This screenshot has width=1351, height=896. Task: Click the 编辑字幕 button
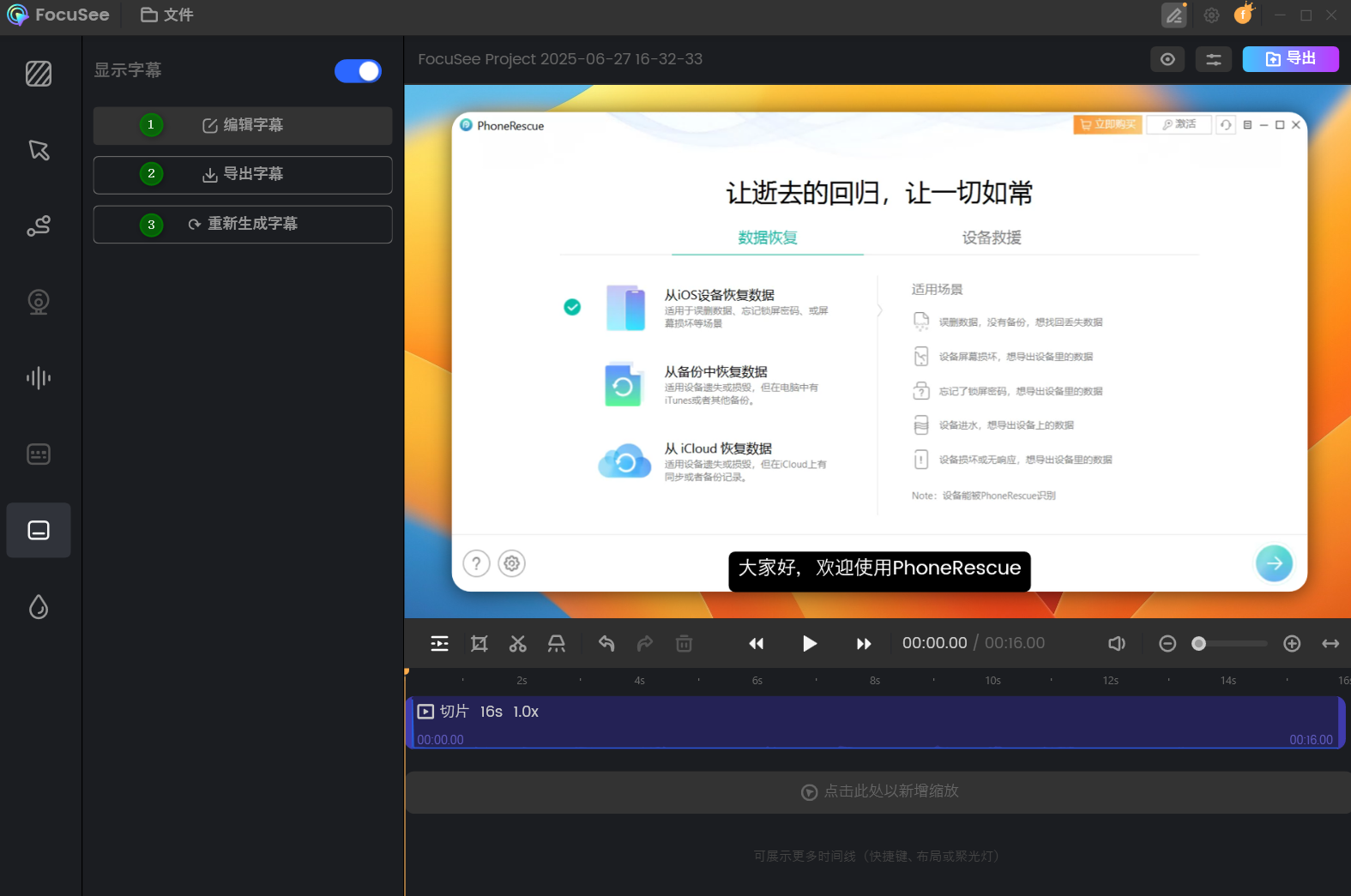click(x=243, y=125)
